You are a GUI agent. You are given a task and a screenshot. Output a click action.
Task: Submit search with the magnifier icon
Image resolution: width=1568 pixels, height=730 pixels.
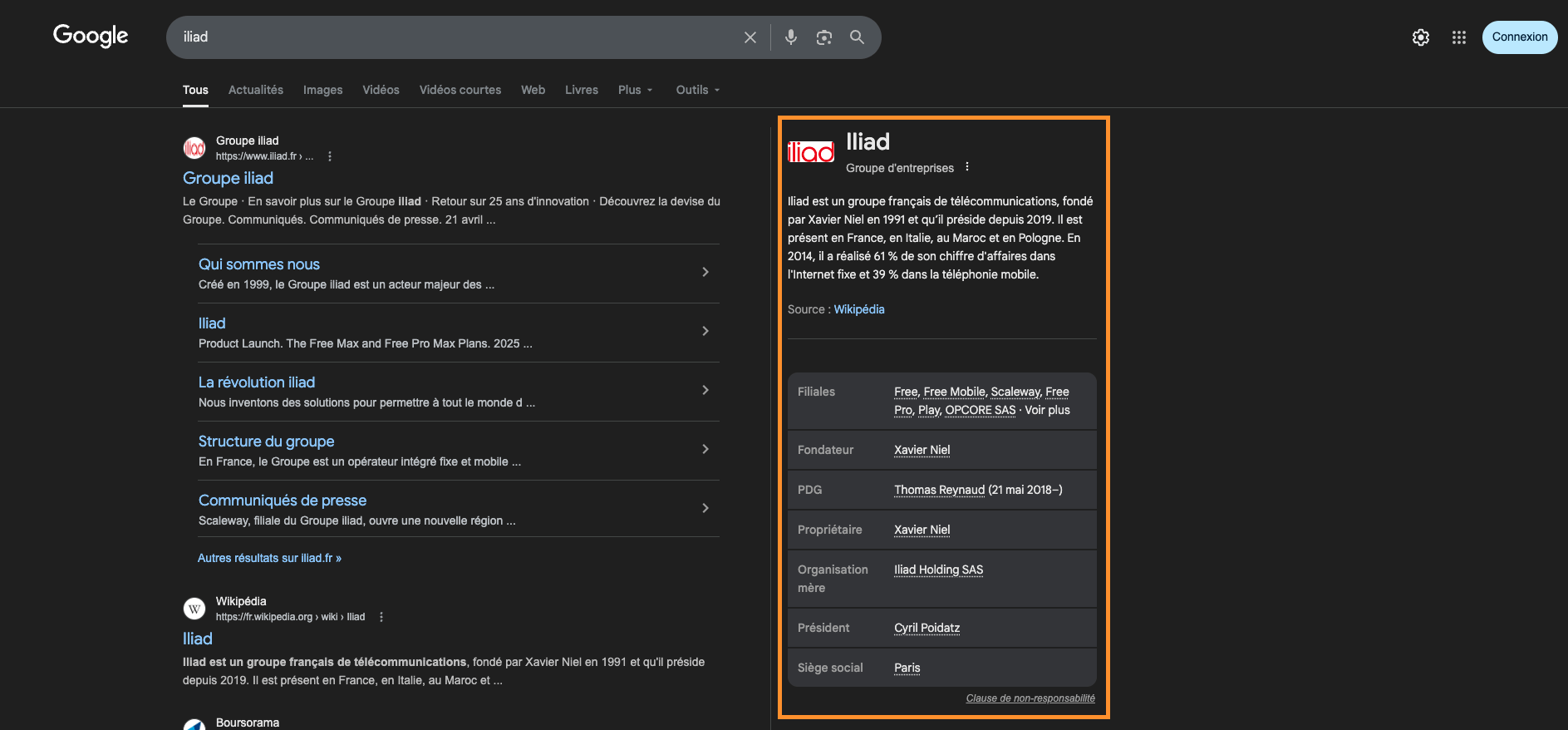857,37
